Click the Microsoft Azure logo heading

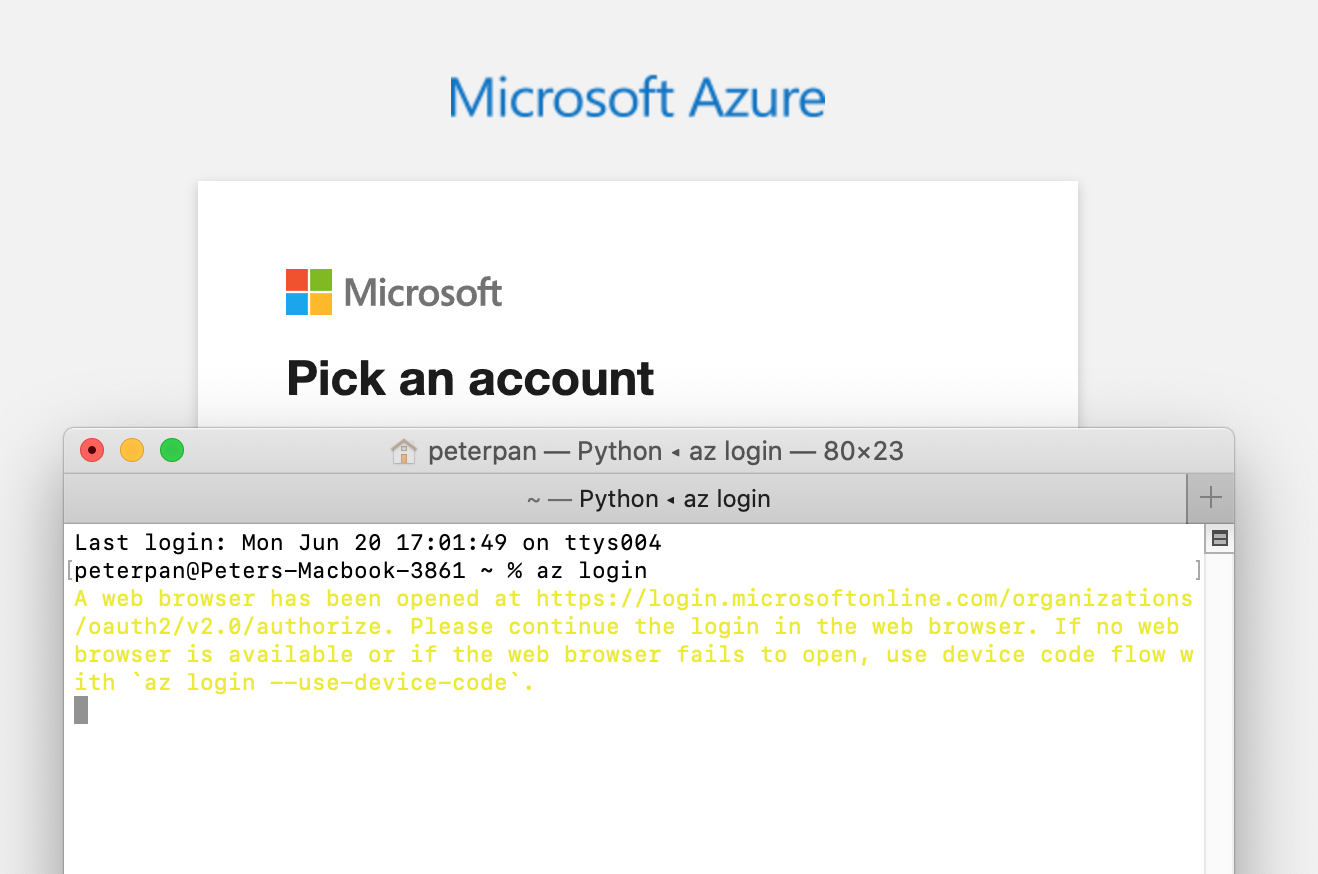pyautogui.click(x=637, y=98)
